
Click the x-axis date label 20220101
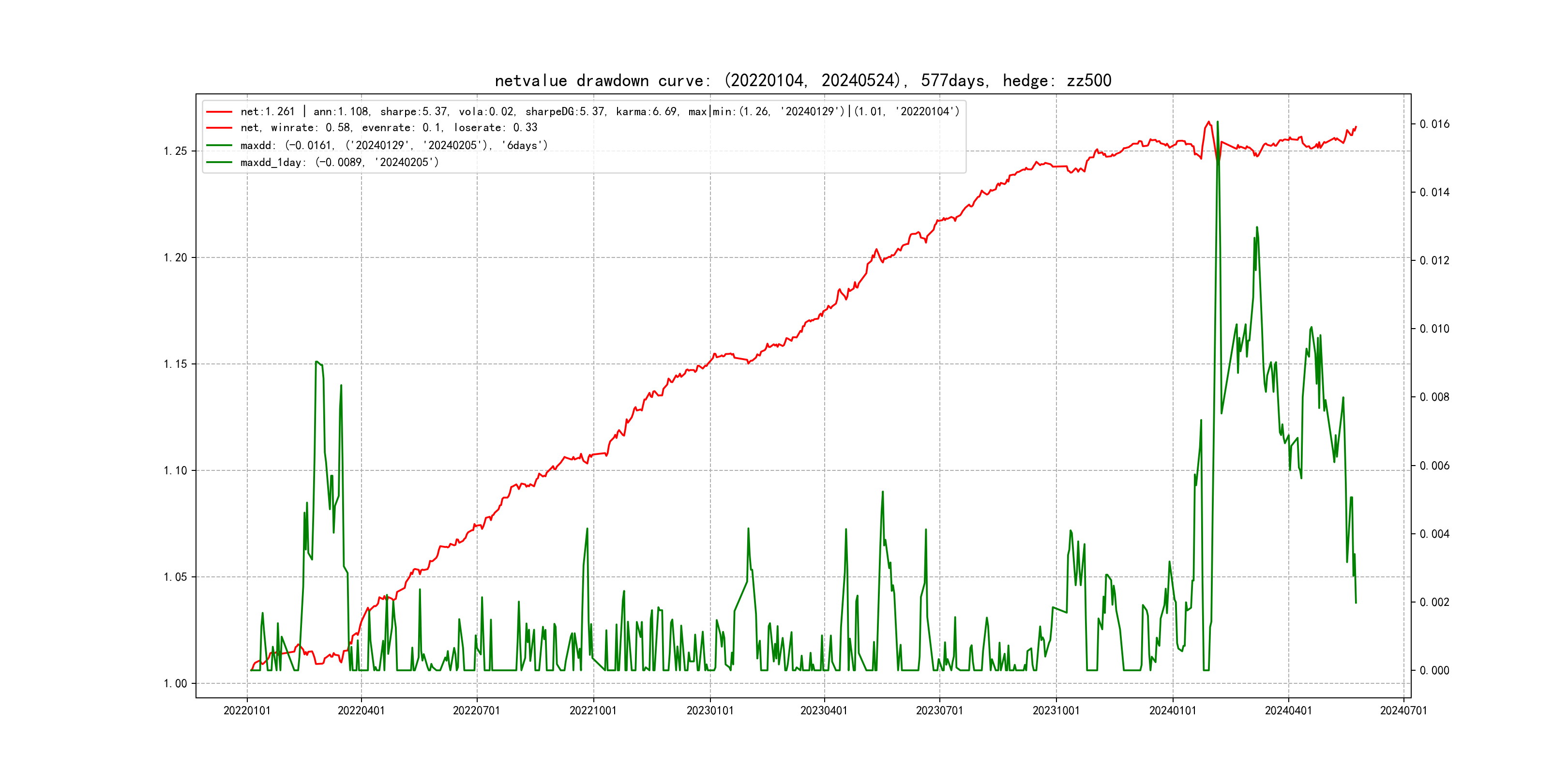(x=246, y=711)
